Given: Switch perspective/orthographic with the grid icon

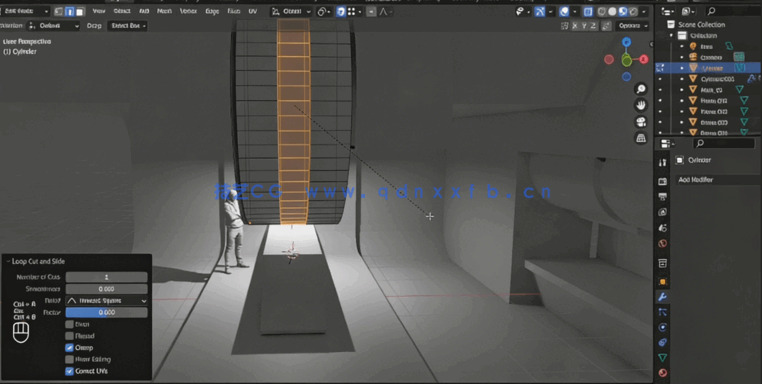Looking at the screenshot, I should point(641,138).
